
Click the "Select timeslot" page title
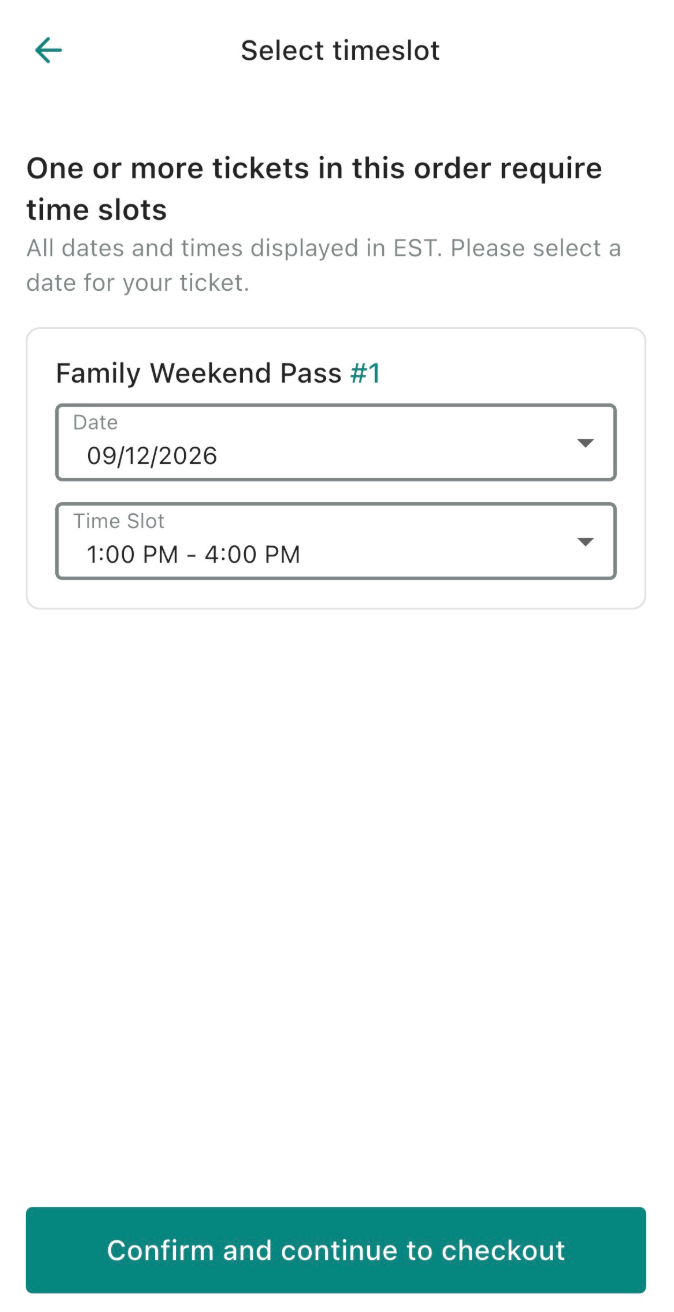(340, 50)
